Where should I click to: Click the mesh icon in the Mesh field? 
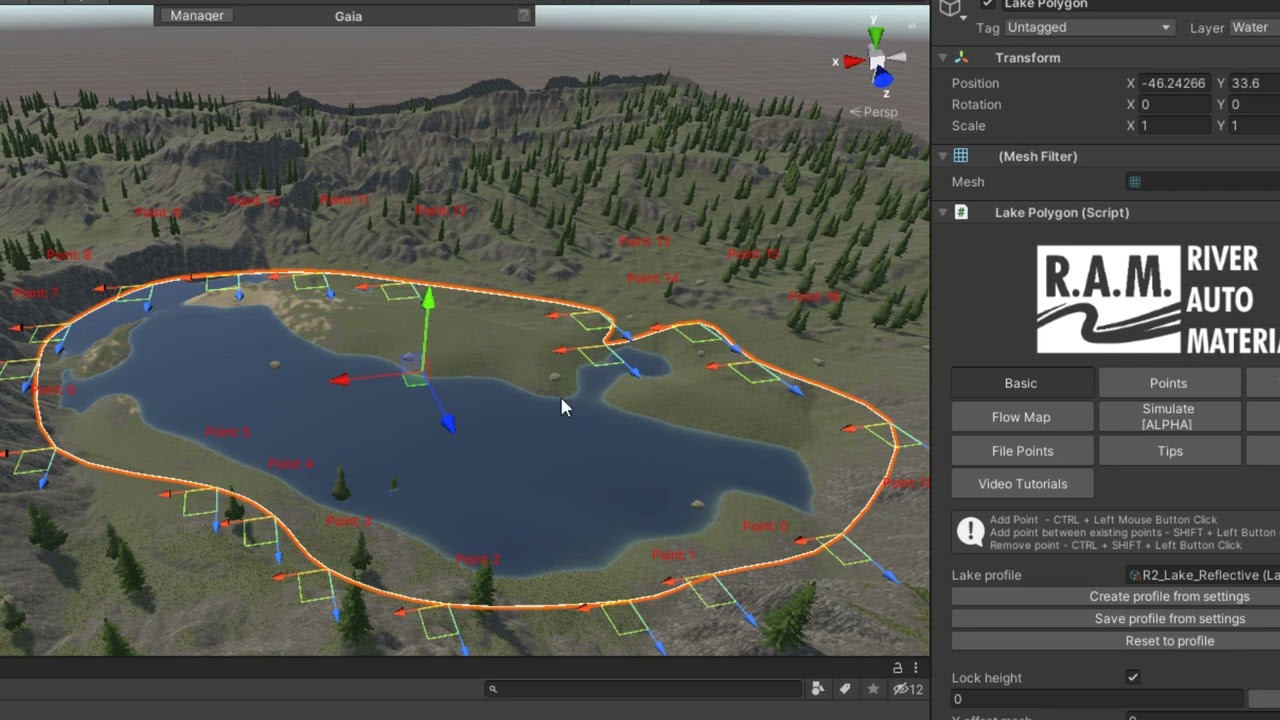1134,182
